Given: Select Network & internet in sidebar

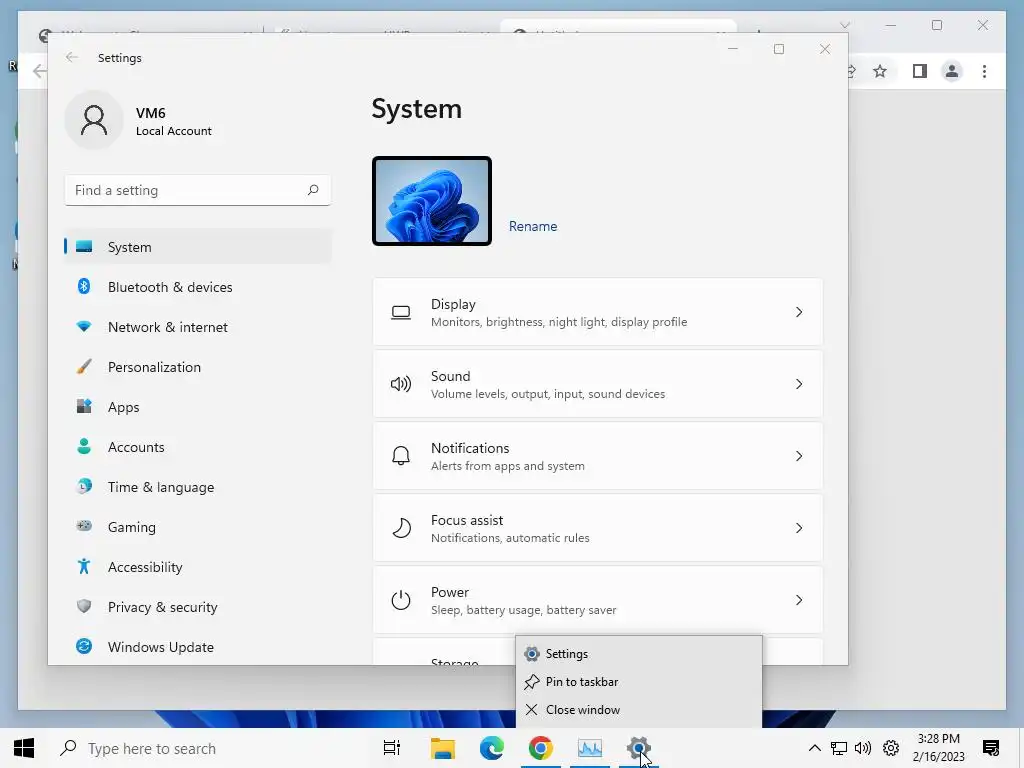Looking at the screenshot, I should 198,327.
